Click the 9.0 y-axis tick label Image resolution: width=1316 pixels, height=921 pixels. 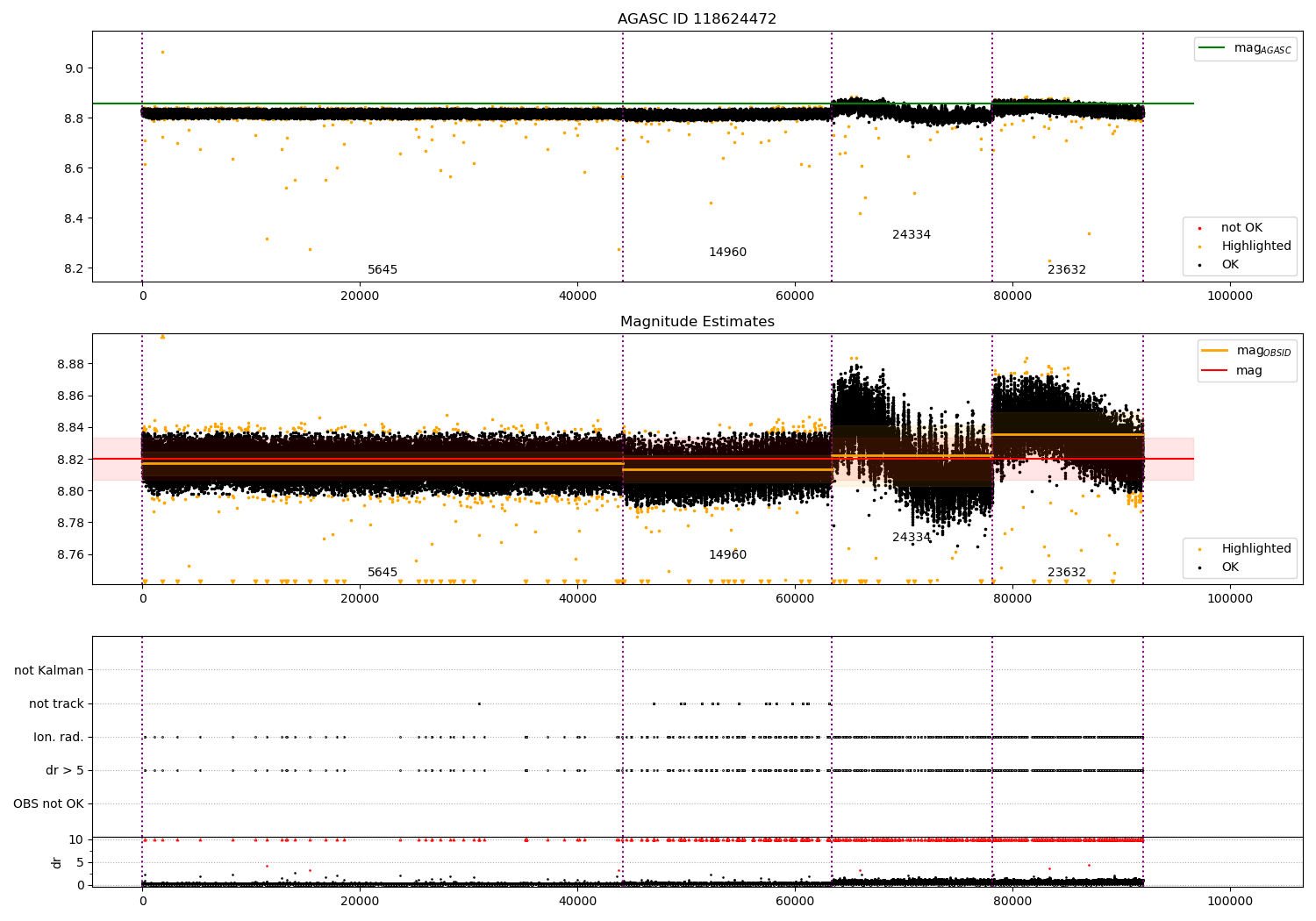click(74, 68)
